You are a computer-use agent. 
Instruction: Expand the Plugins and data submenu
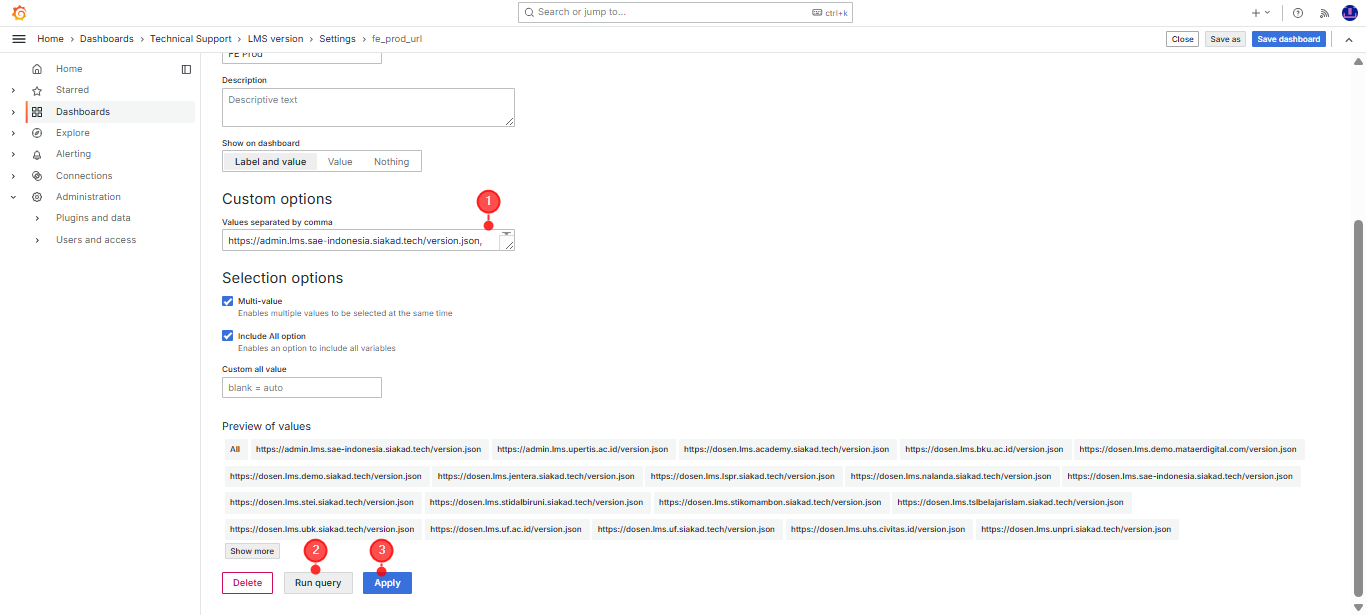point(37,218)
